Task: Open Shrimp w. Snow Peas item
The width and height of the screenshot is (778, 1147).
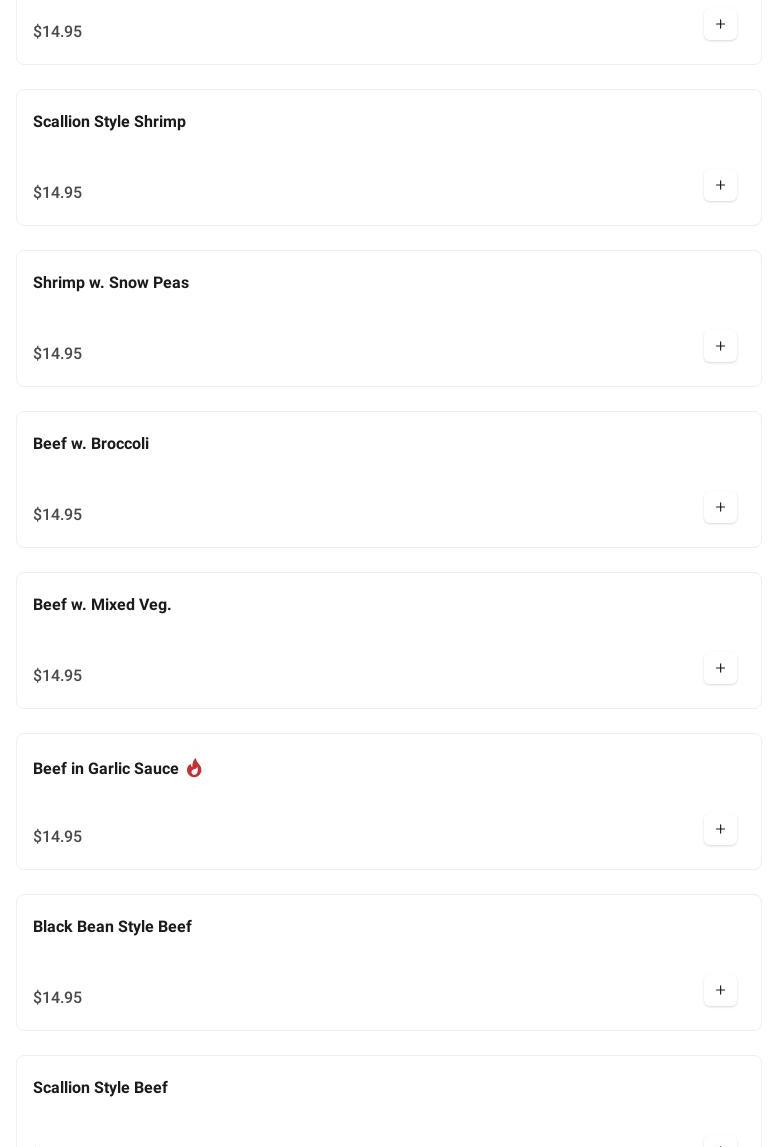Action: pos(111,283)
